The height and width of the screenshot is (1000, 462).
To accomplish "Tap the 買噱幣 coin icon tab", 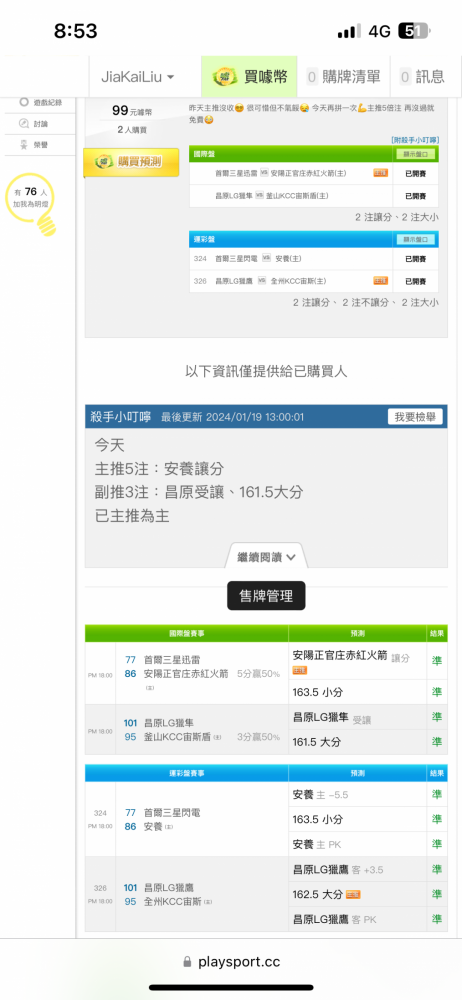I will coord(224,77).
